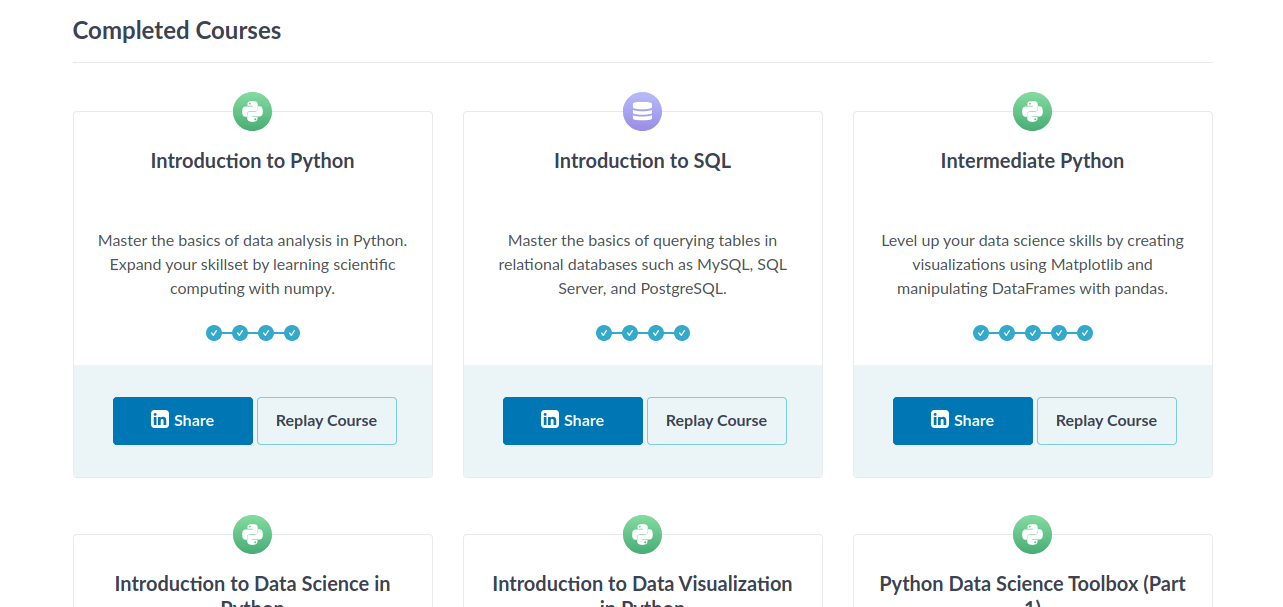
Task: Click the Python icon above Introduction to Python
Action: 253,111
